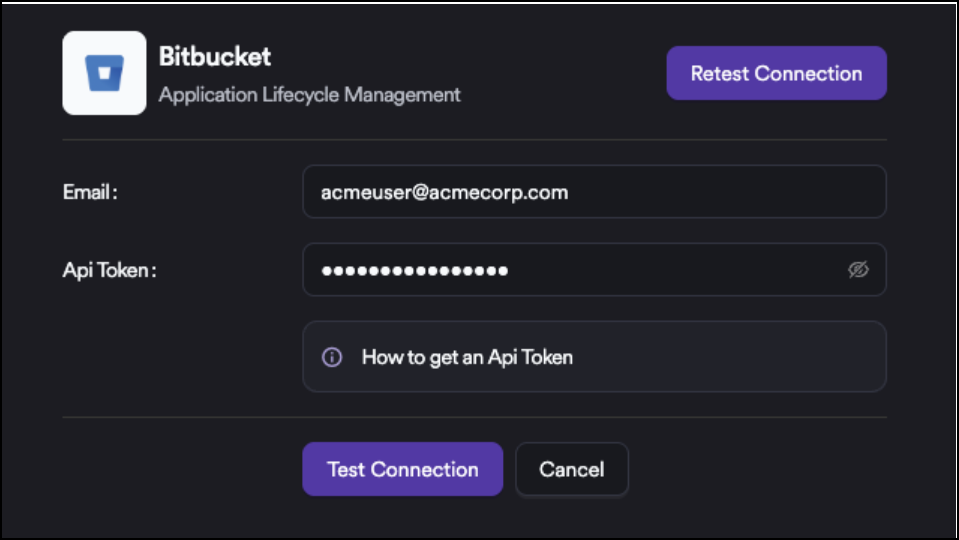
Task: Click the Test Connection button
Action: (x=402, y=469)
